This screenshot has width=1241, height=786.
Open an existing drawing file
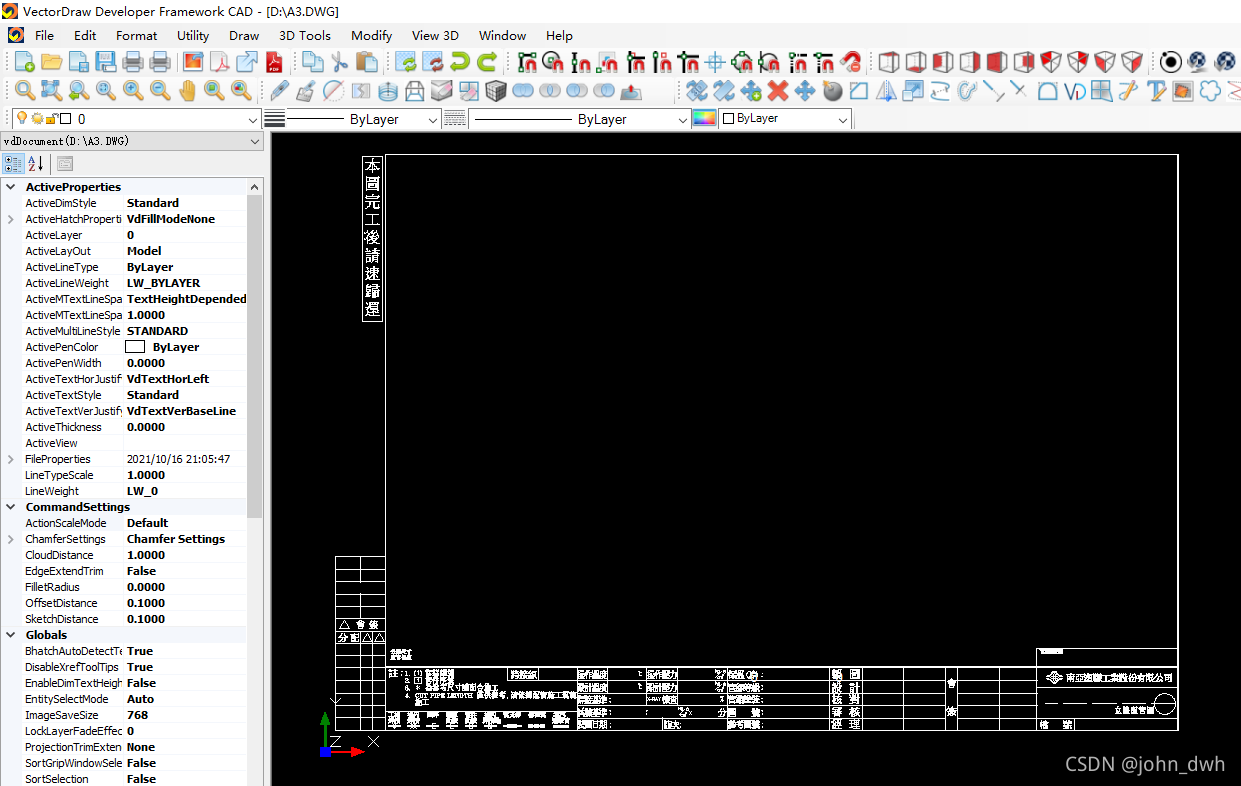[51, 61]
